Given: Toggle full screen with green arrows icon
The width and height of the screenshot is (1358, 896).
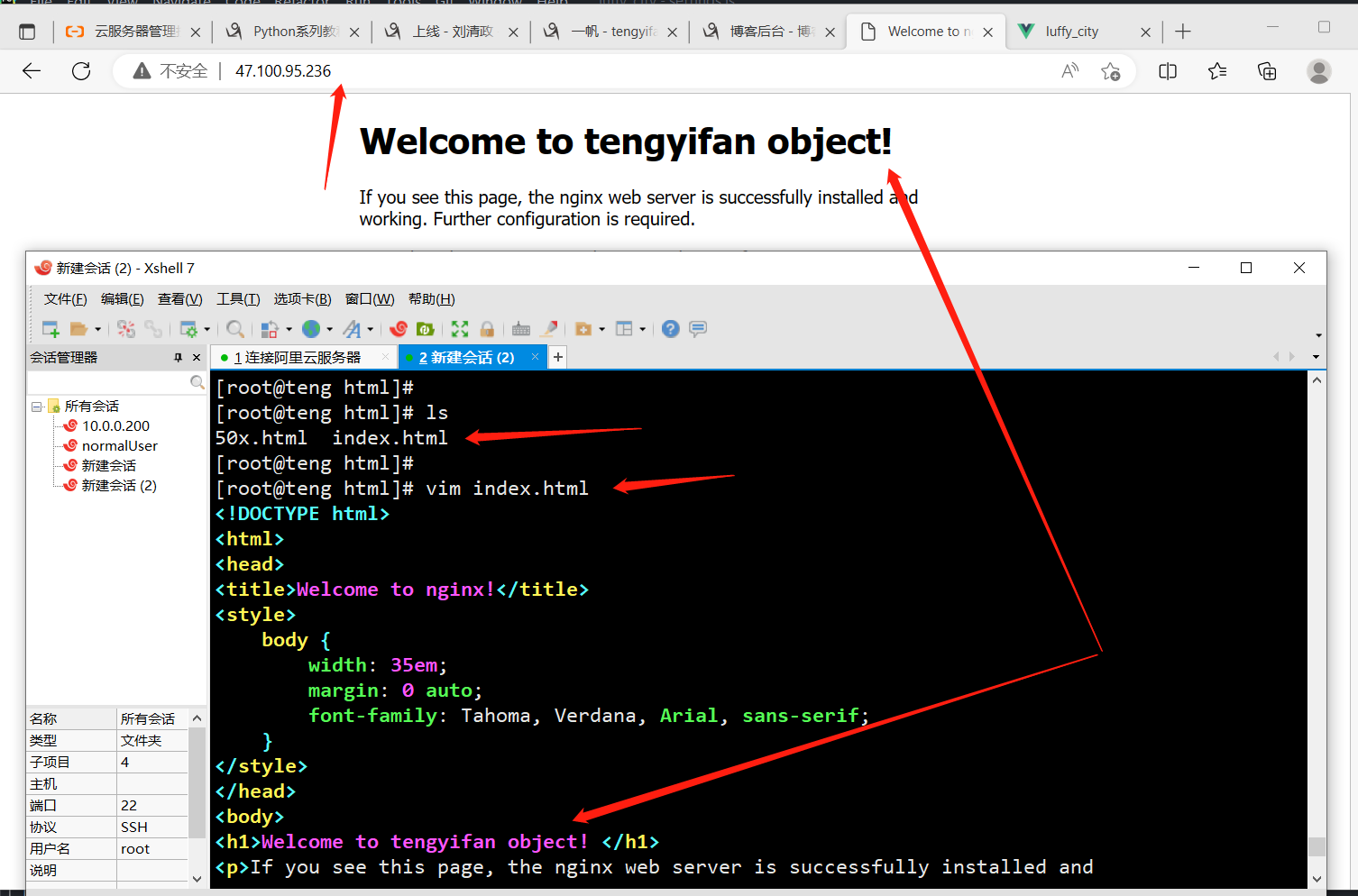Looking at the screenshot, I should coord(460,329).
